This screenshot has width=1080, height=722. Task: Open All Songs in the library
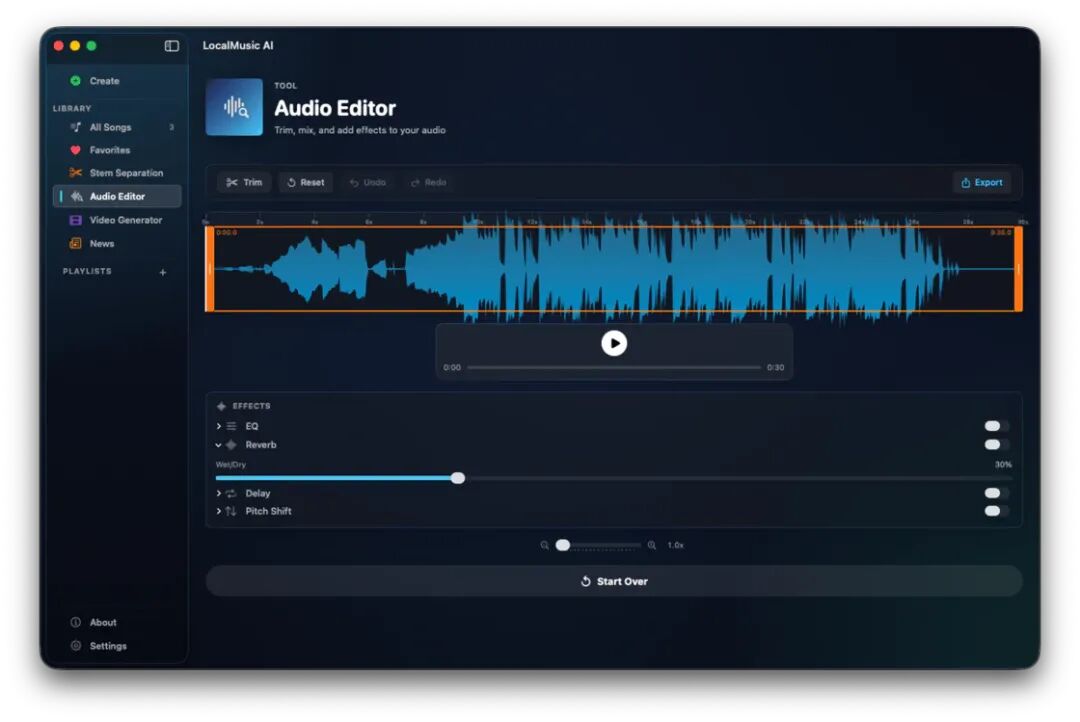click(x=117, y=127)
